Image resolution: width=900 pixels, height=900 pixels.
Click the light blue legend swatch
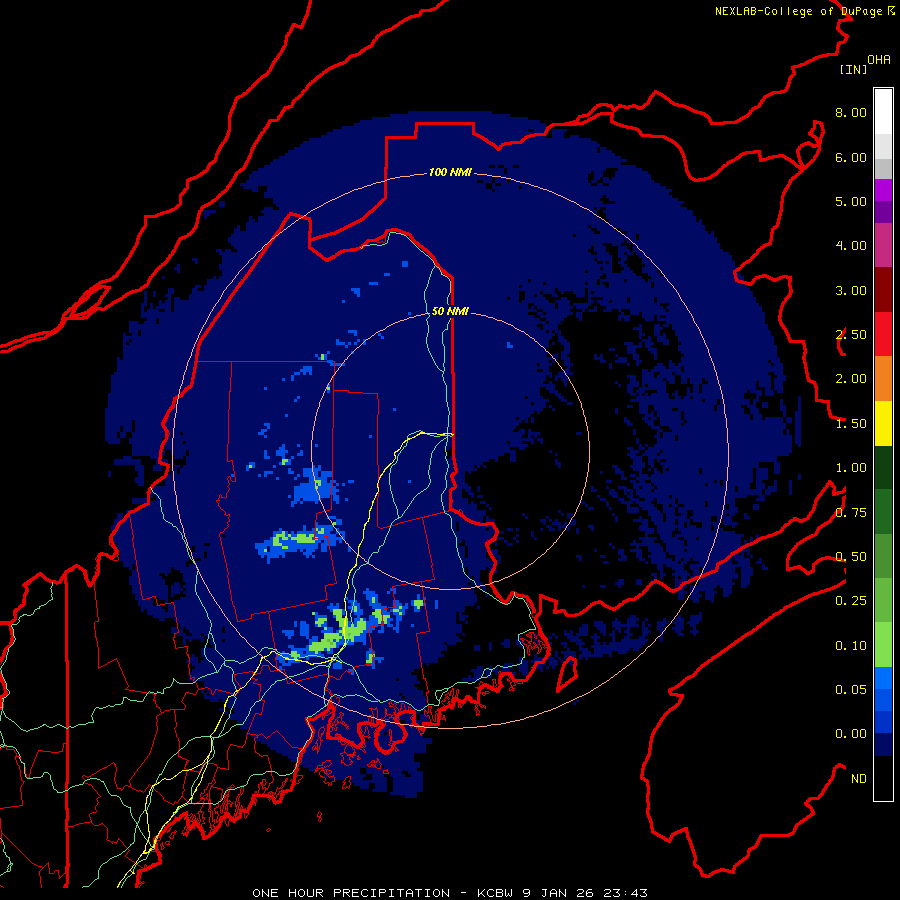point(883,678)
